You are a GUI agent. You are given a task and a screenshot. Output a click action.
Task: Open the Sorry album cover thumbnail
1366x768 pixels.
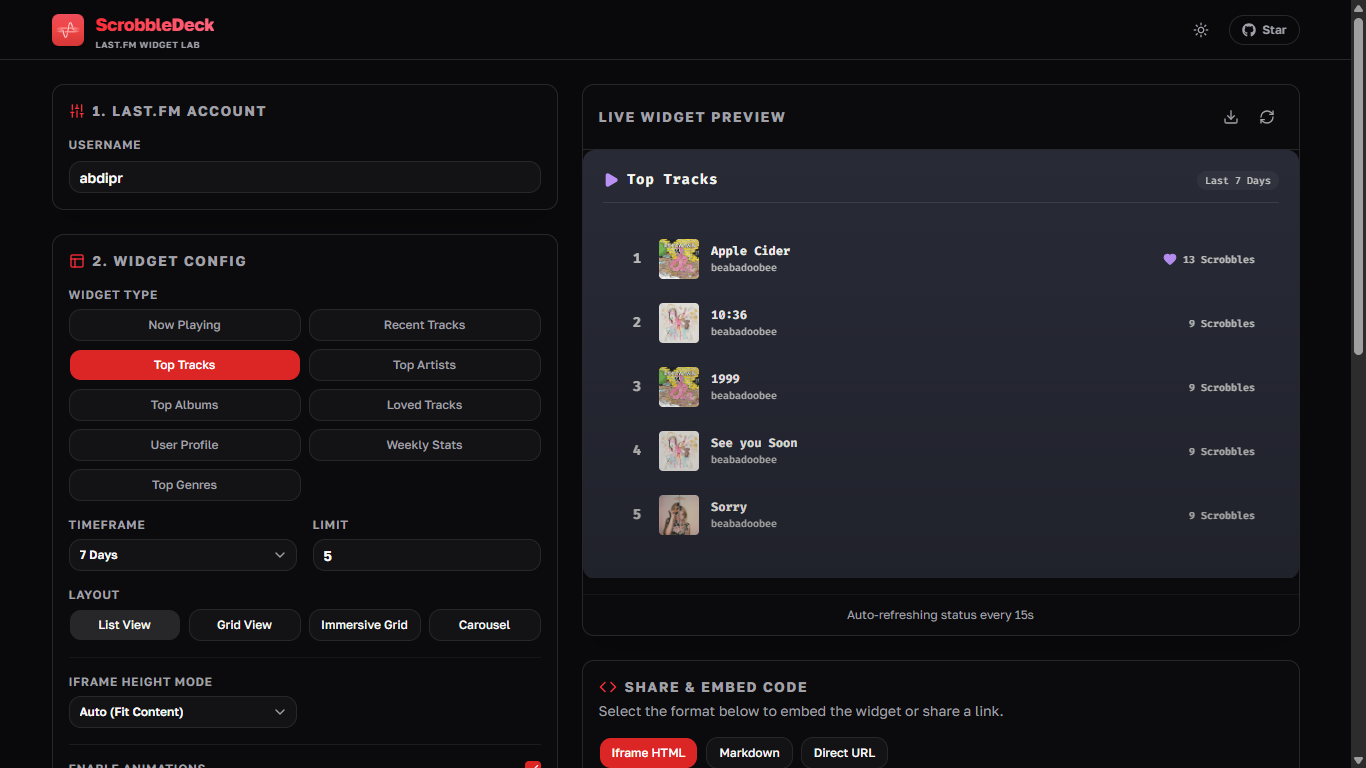[x=679, y=515]
